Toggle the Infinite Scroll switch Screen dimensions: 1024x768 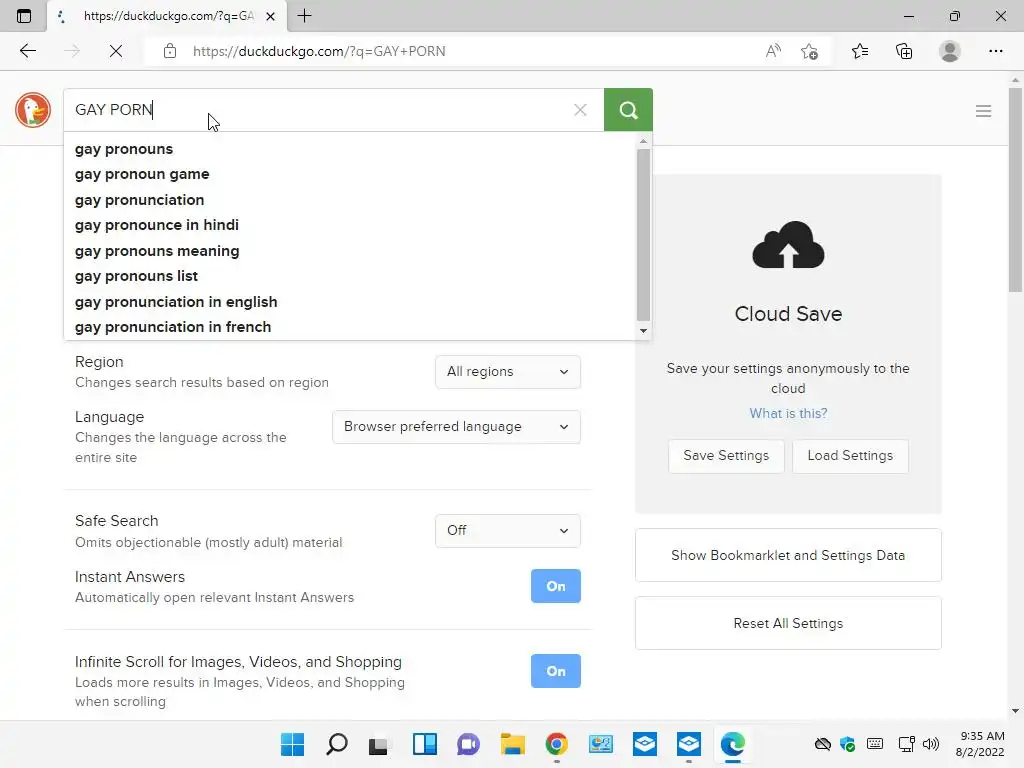click(556, 671)
